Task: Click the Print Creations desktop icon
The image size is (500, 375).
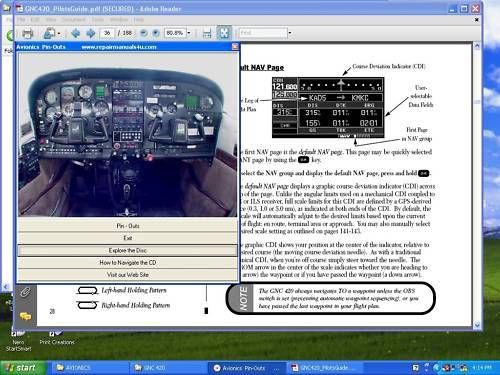Action: (57, 338)
